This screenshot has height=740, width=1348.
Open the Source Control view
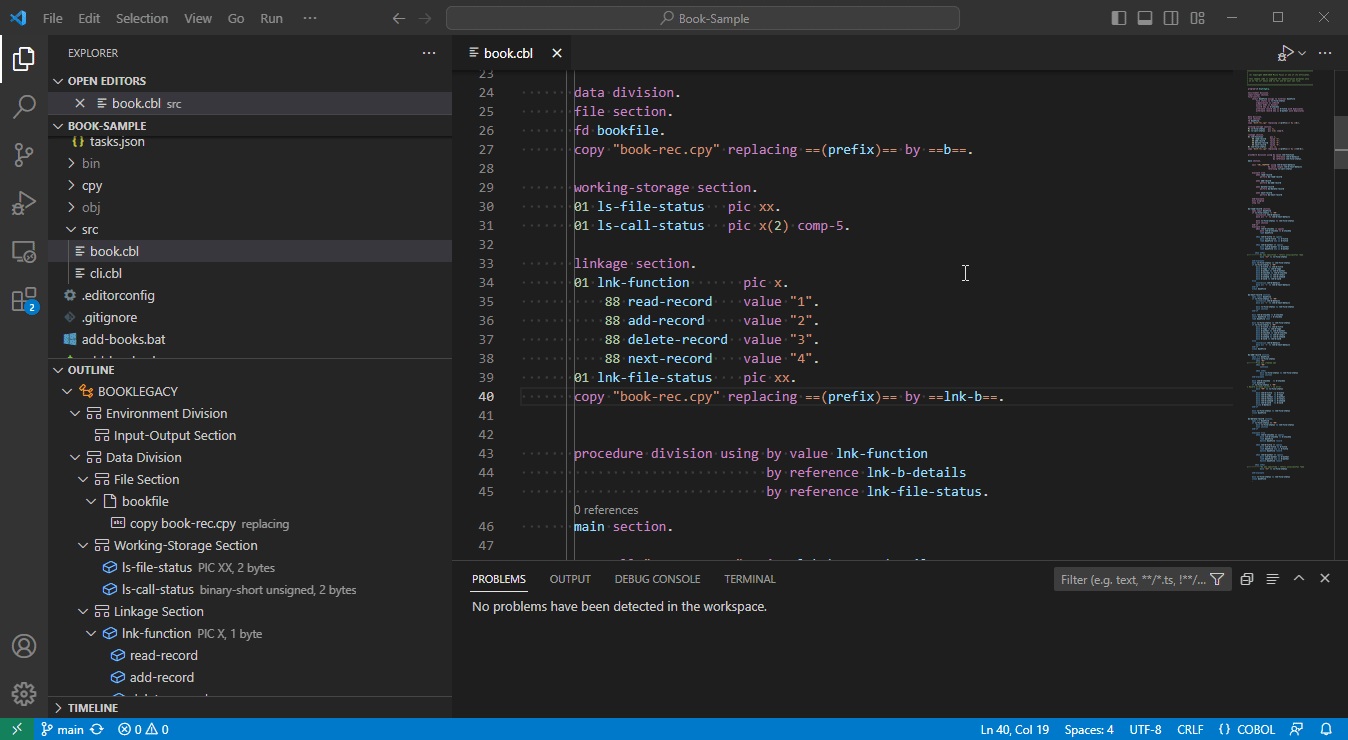pos(24,155)
